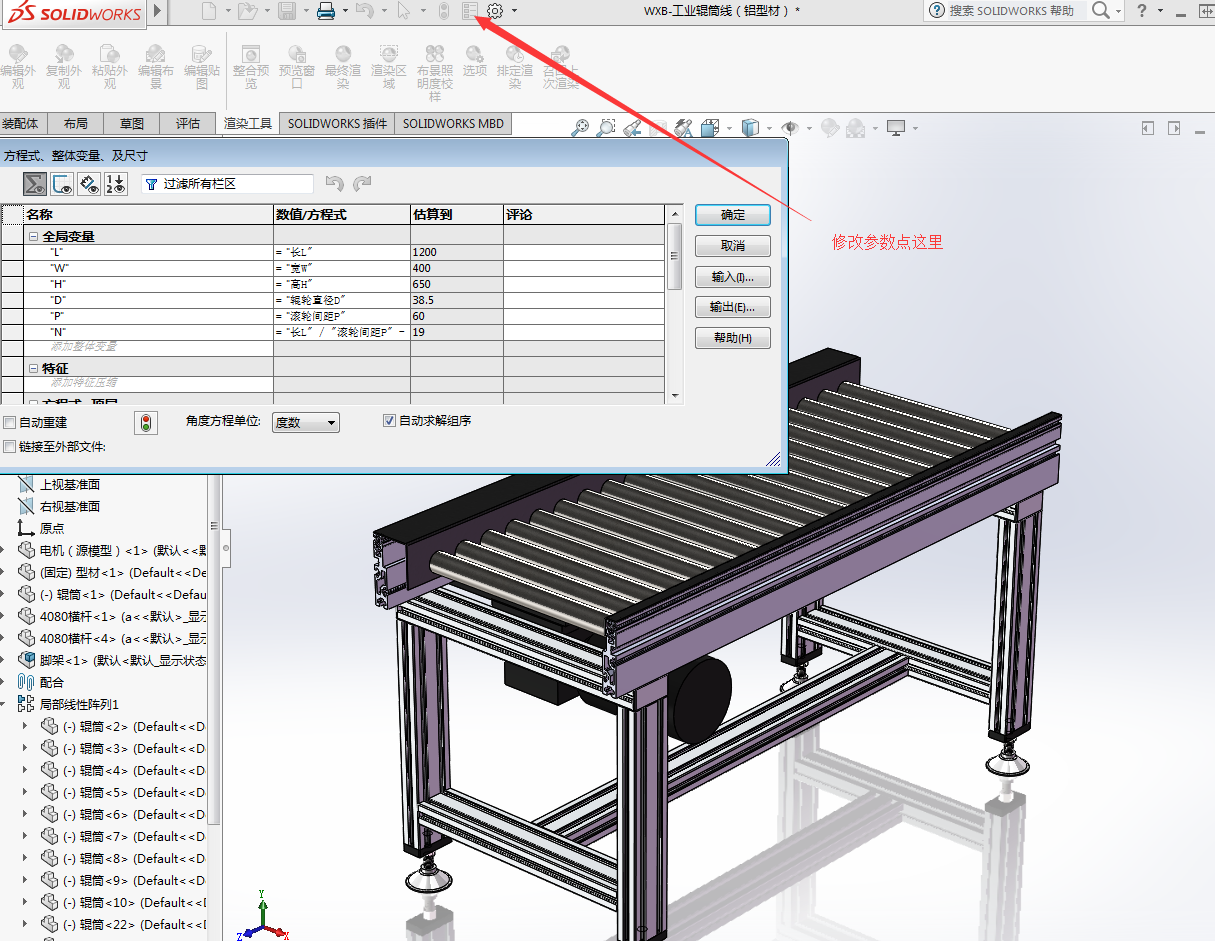The image size is (1215, 941).
Task: Click value 1200 for variable L
Action: [x=457, y=252]
